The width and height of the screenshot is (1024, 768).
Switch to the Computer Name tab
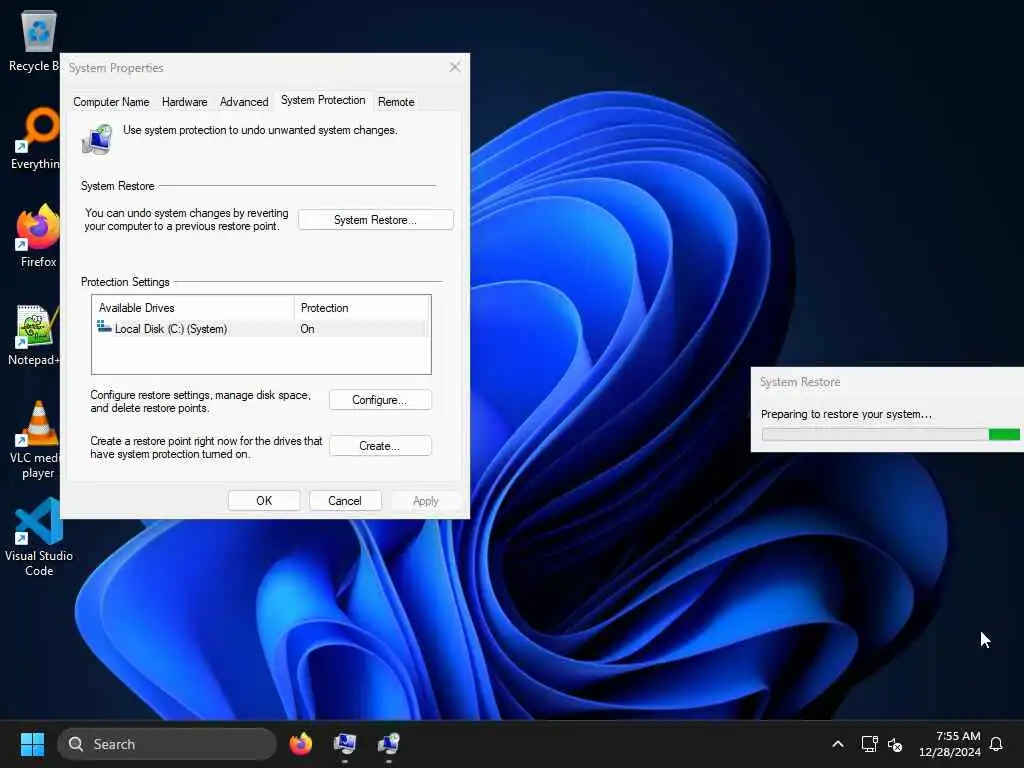coord(111,102)
